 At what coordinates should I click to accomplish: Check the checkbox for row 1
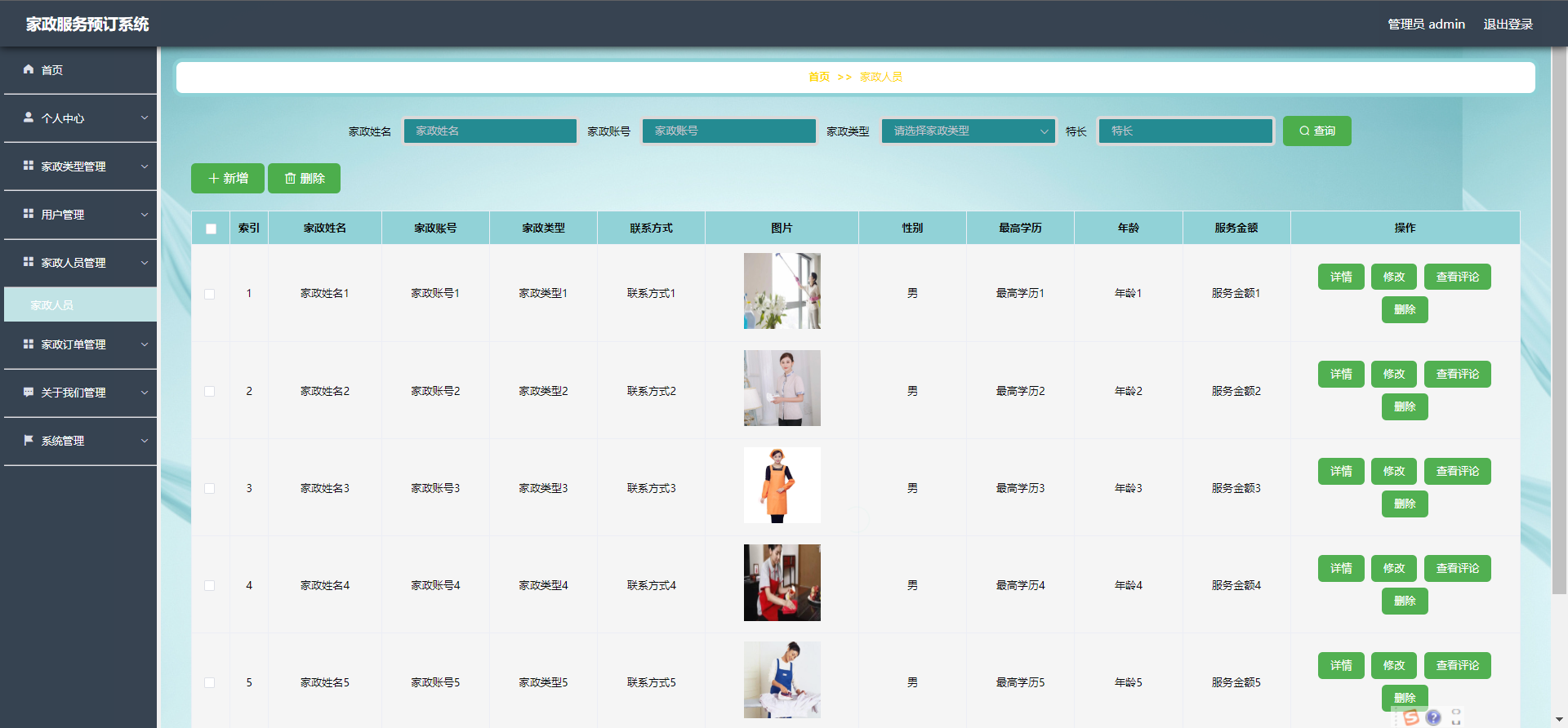click(210, 294)
